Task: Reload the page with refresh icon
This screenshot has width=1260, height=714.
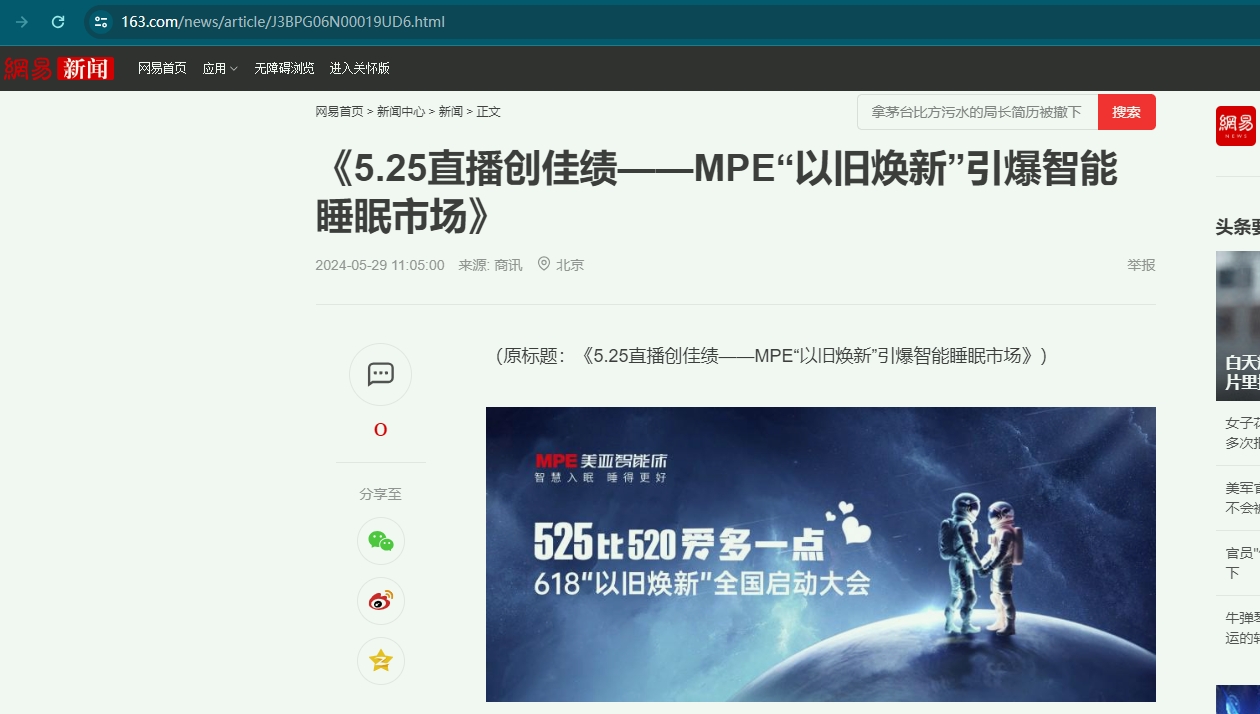Action: 58,22
